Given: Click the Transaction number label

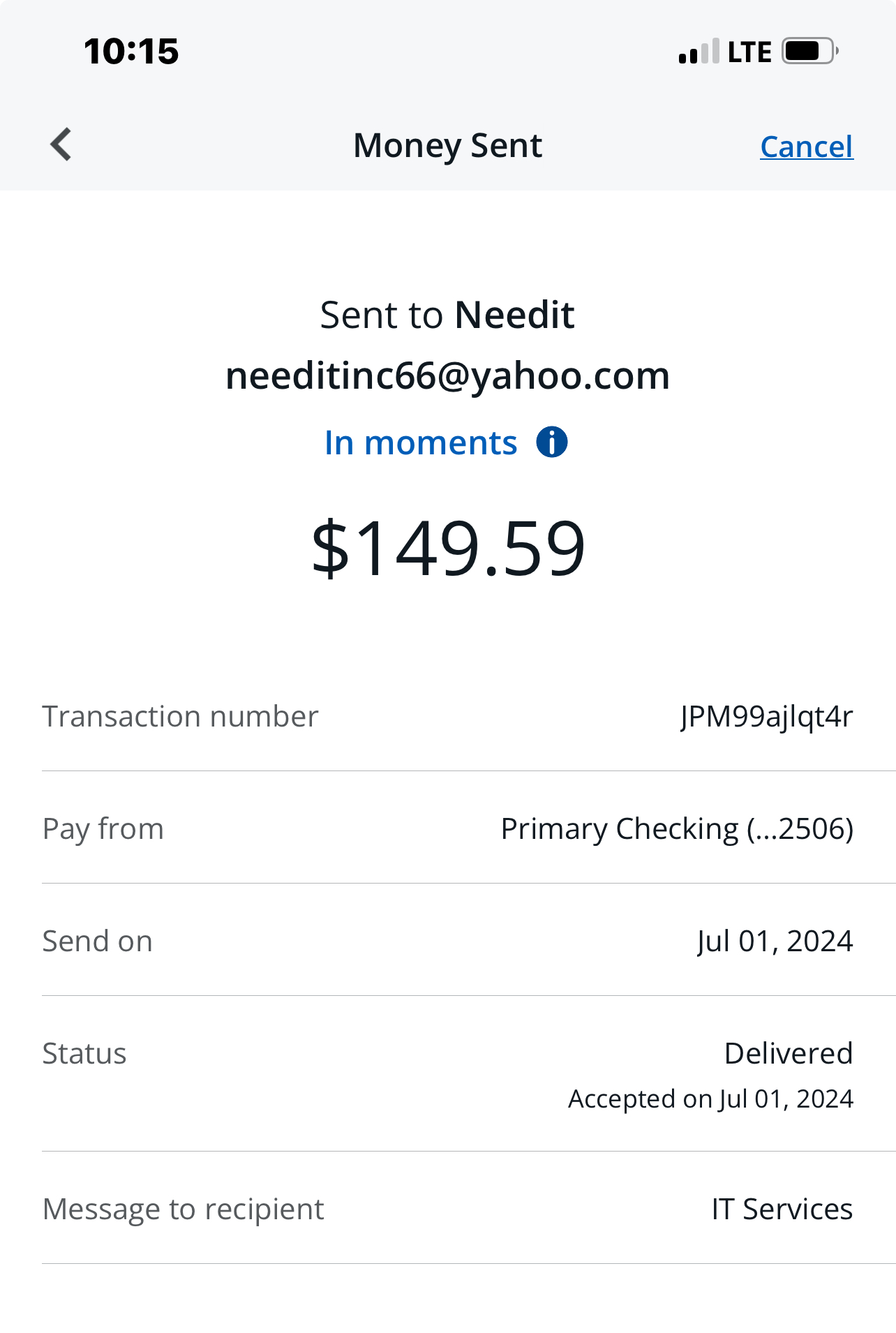Looking at the screenshot, I should click(x=180, y=717).
